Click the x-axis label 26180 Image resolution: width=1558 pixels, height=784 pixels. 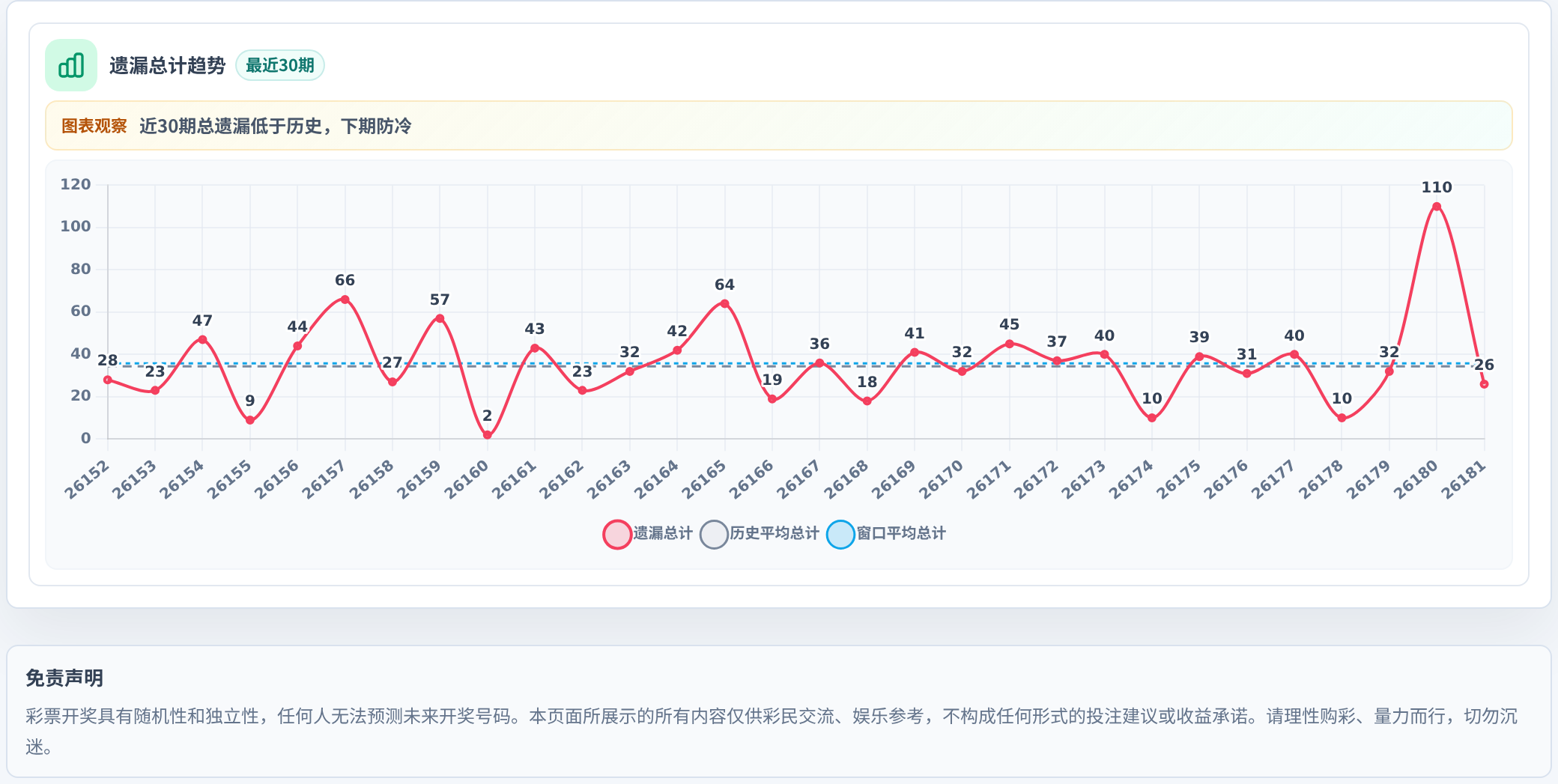pos(1416,479)
